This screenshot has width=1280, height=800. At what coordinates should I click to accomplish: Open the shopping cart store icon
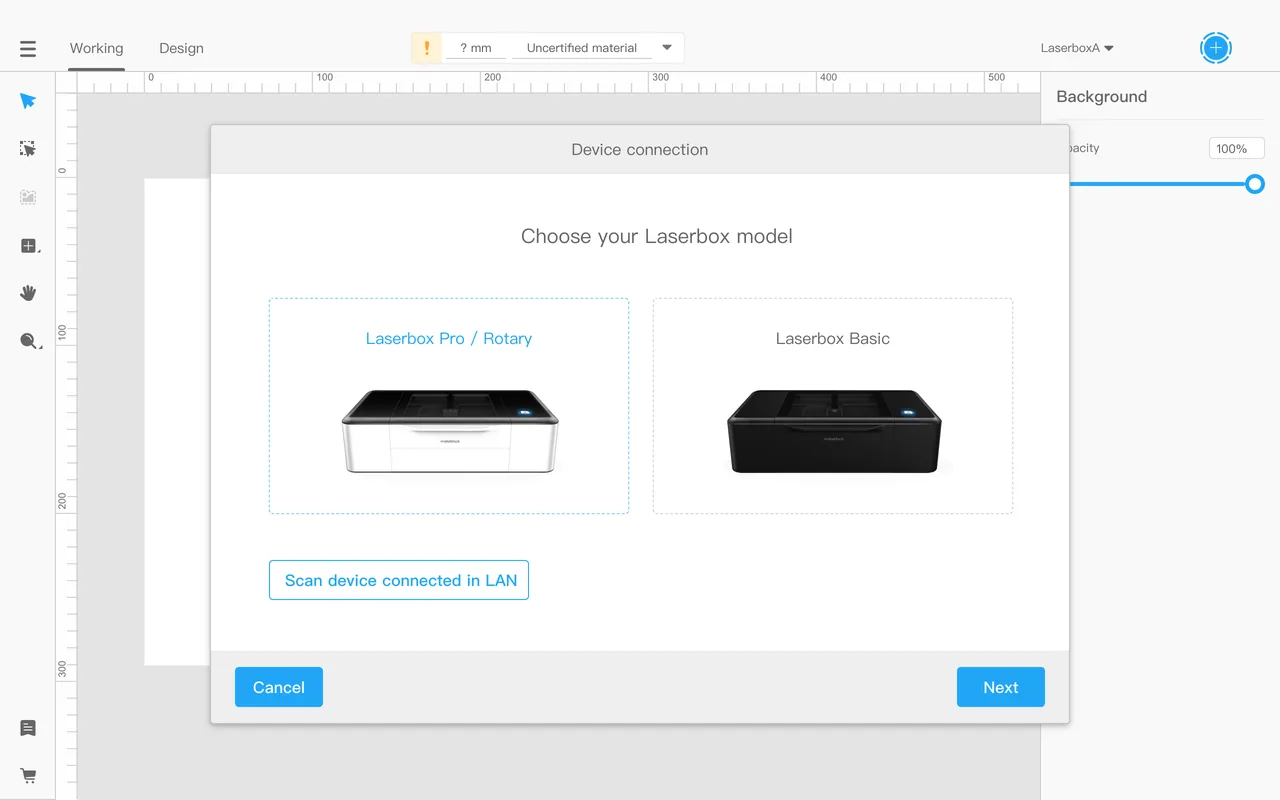[28, 776]
